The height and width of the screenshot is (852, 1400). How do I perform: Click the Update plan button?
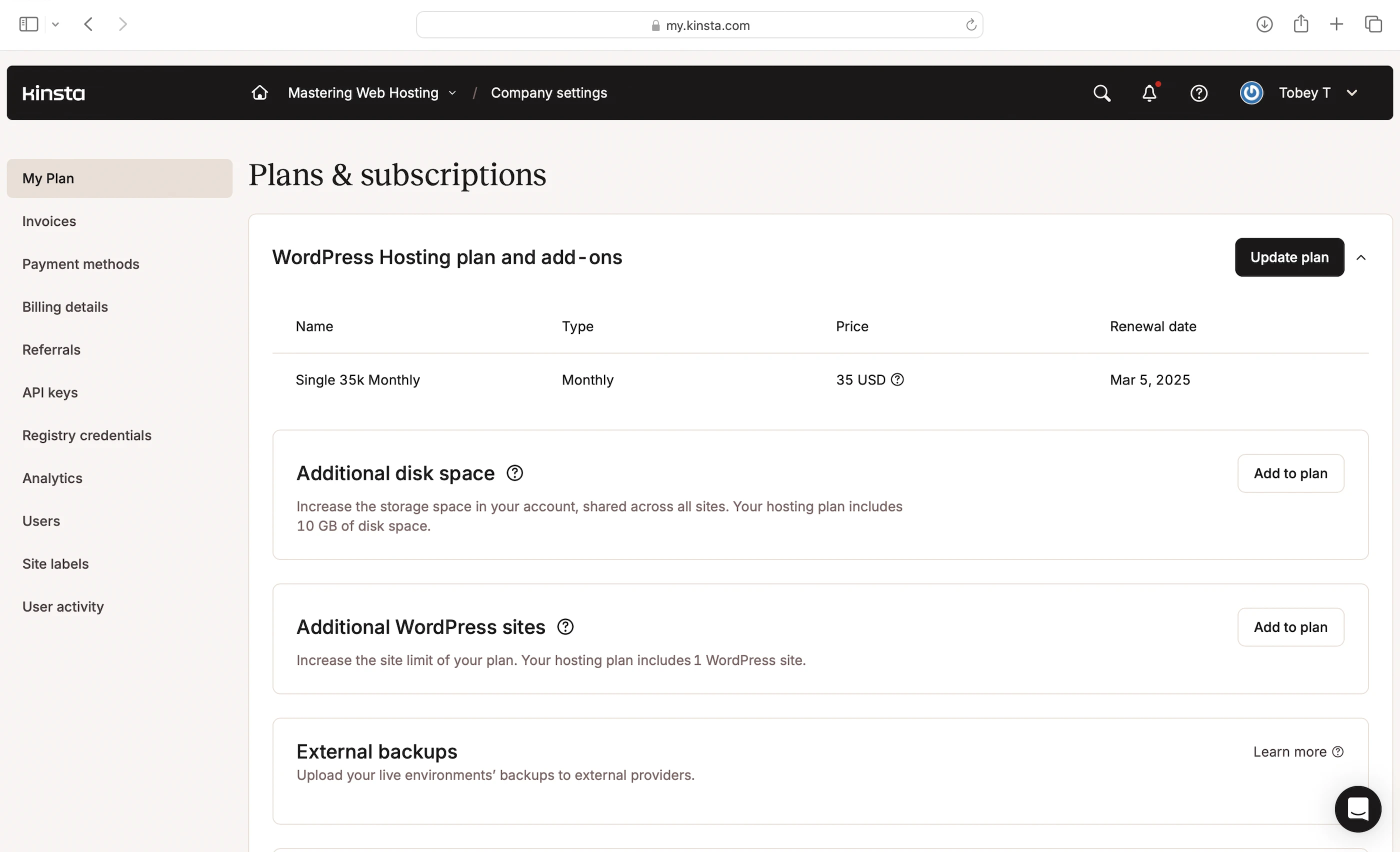point(1288,257)
